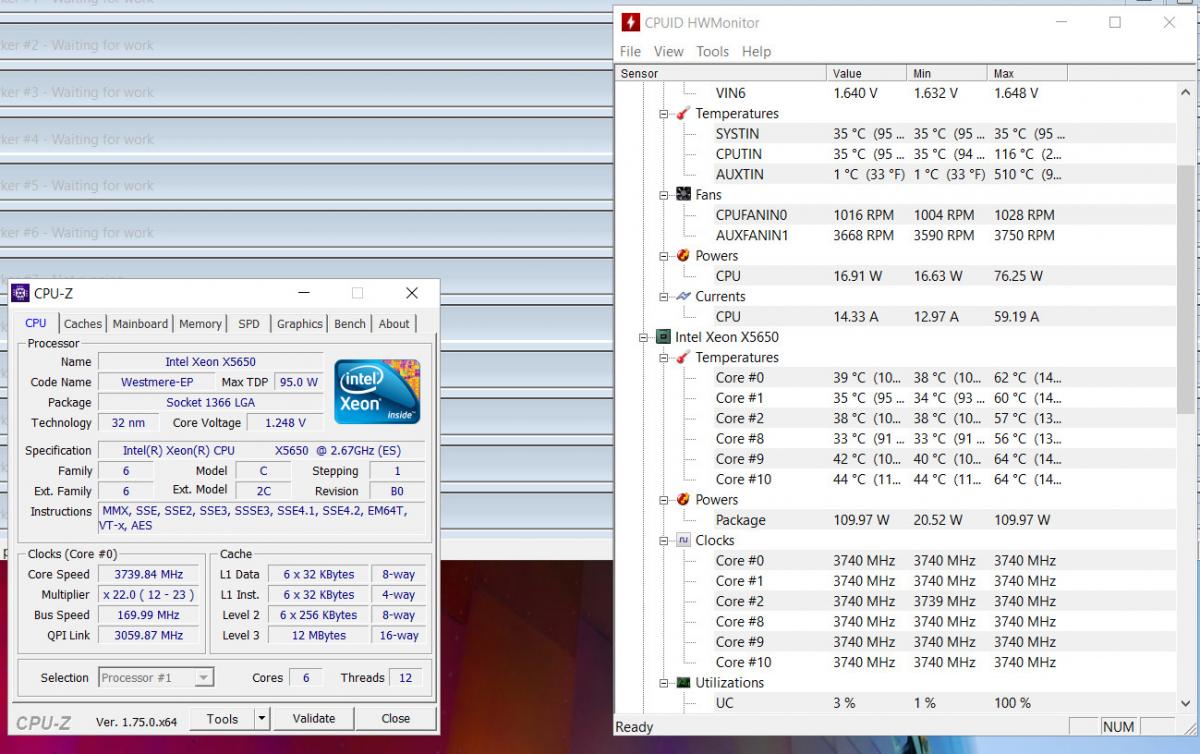Switch to the Bench tab

(350, 324)
